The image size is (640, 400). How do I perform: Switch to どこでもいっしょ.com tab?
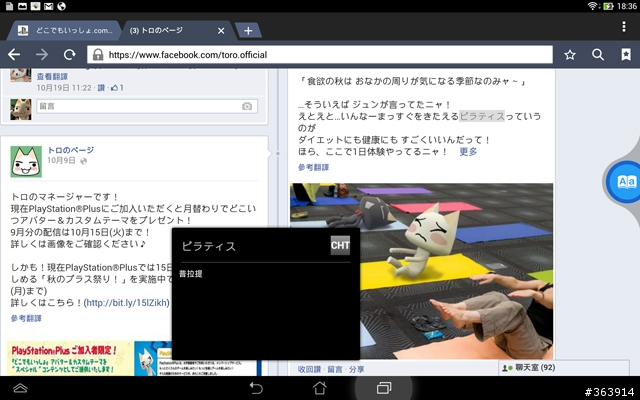65,31
